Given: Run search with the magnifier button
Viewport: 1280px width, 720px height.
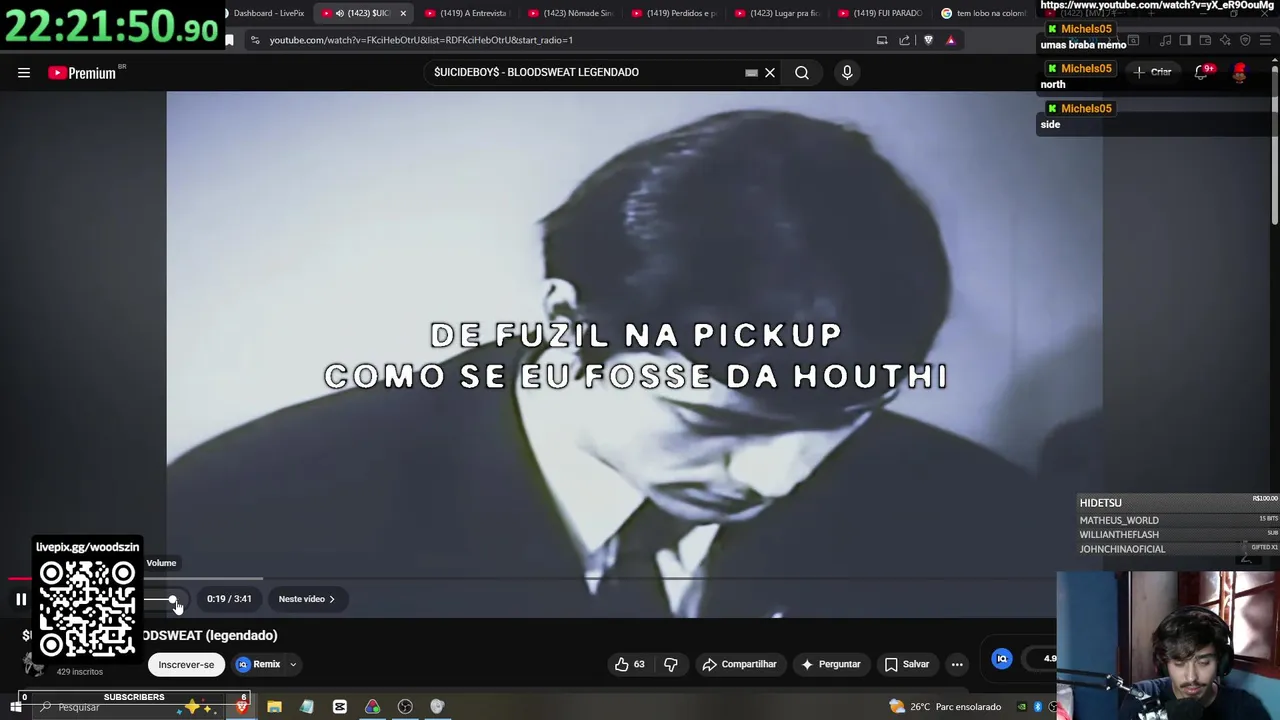Looking at the screenshot, I should pos(802,72).
